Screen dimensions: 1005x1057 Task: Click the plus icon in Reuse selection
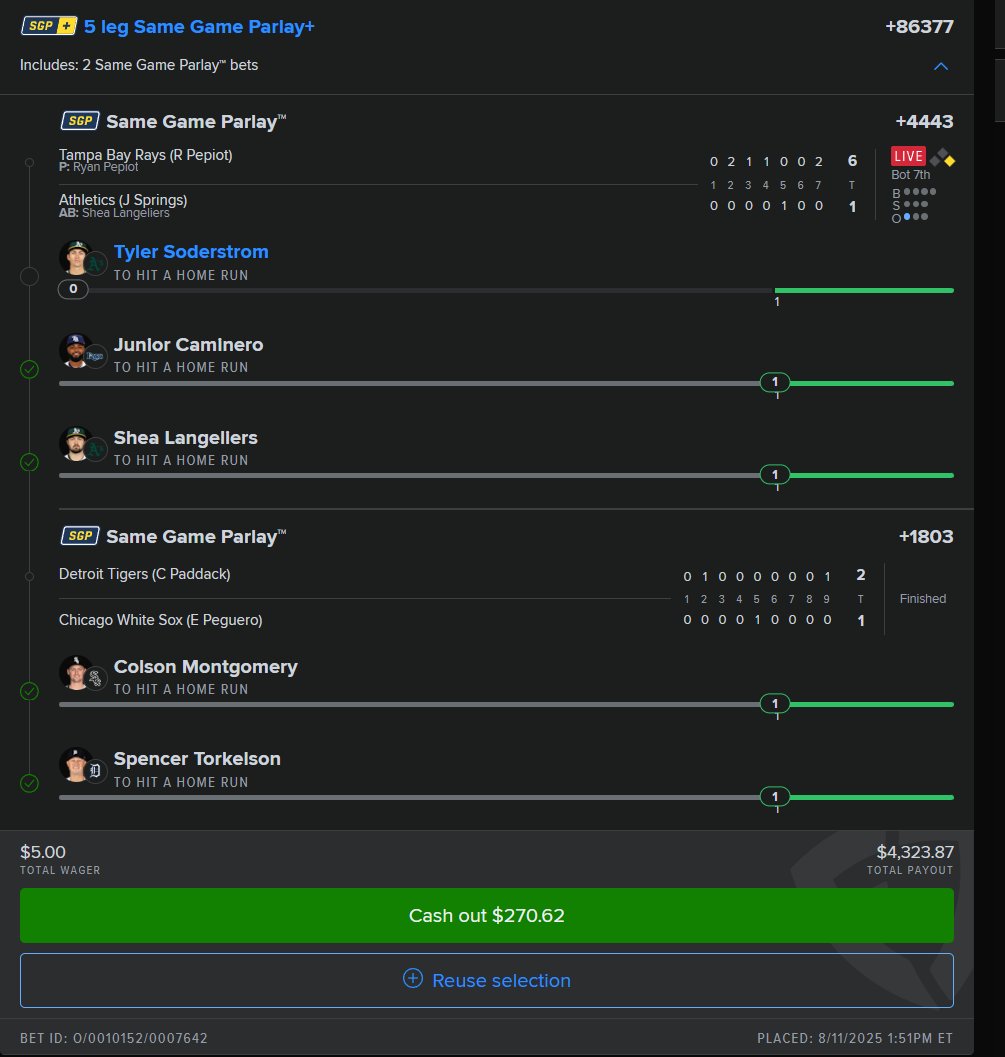coord(413,978)
